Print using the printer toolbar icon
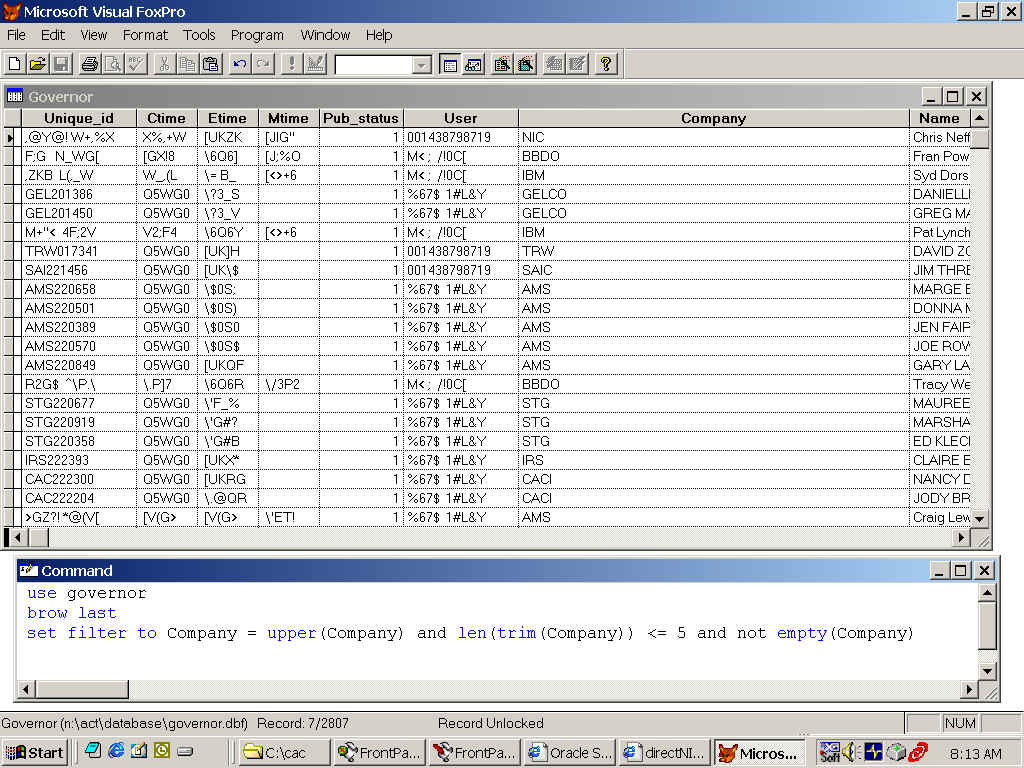 [x=89, y=64]
